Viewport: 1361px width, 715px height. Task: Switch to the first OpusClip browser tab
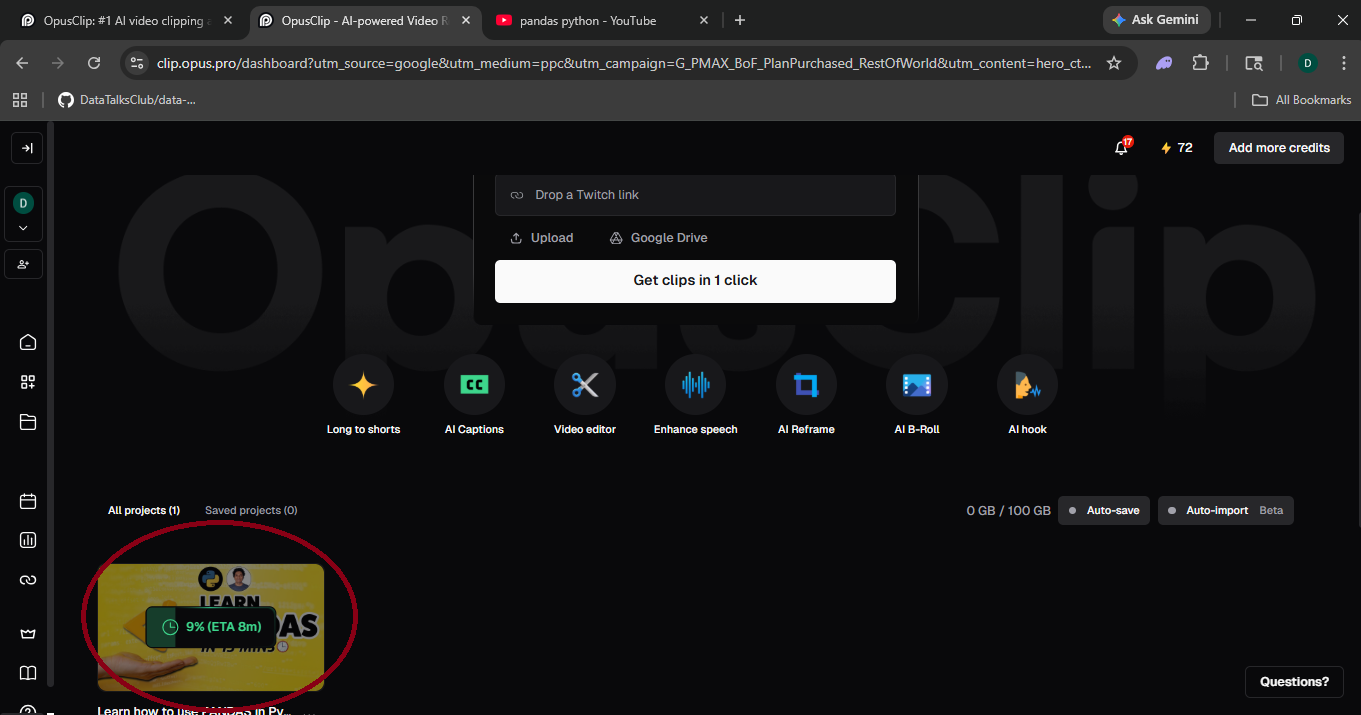coord(128,20)
